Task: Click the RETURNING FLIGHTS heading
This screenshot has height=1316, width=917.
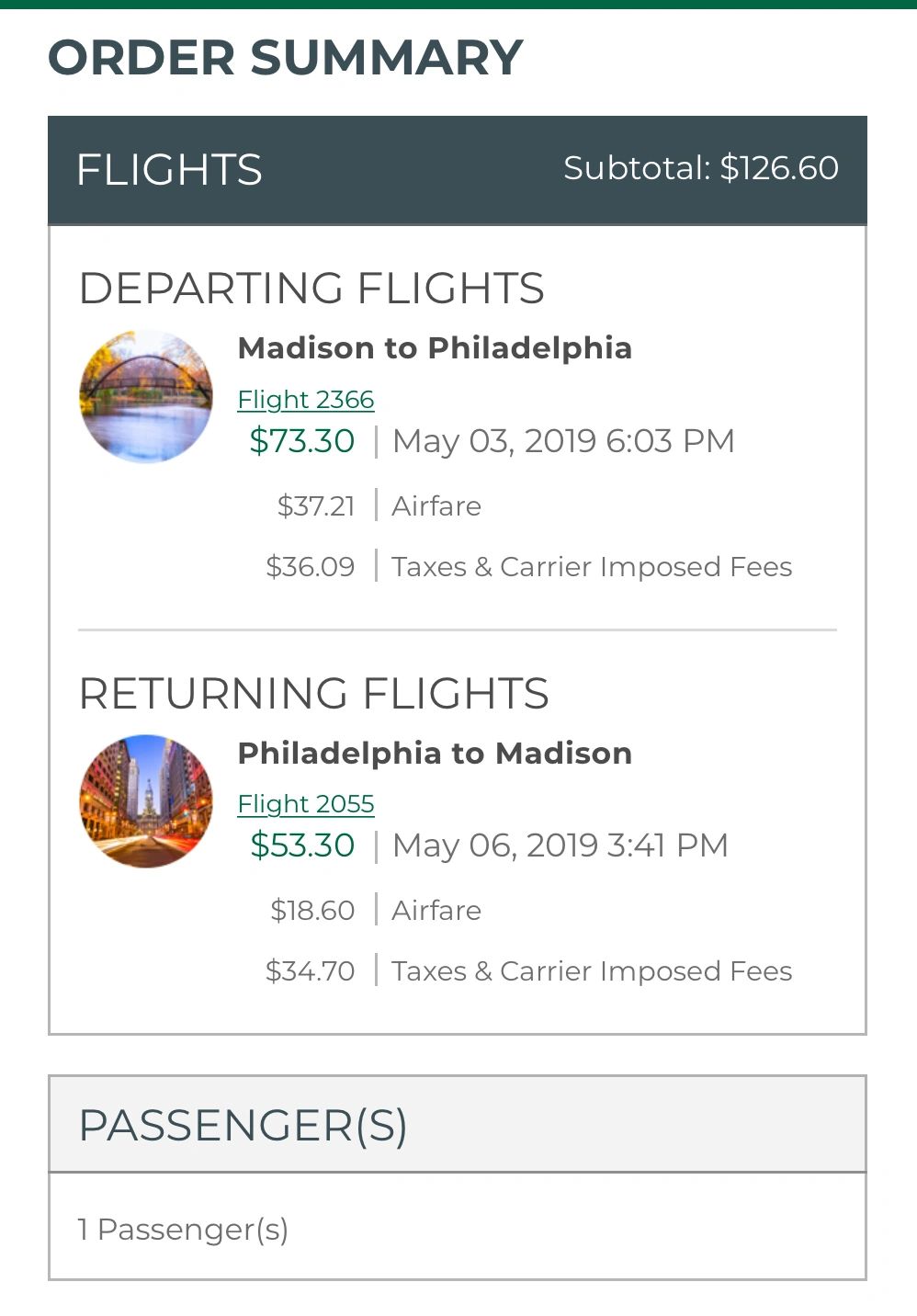Action: tap(313, 694)
